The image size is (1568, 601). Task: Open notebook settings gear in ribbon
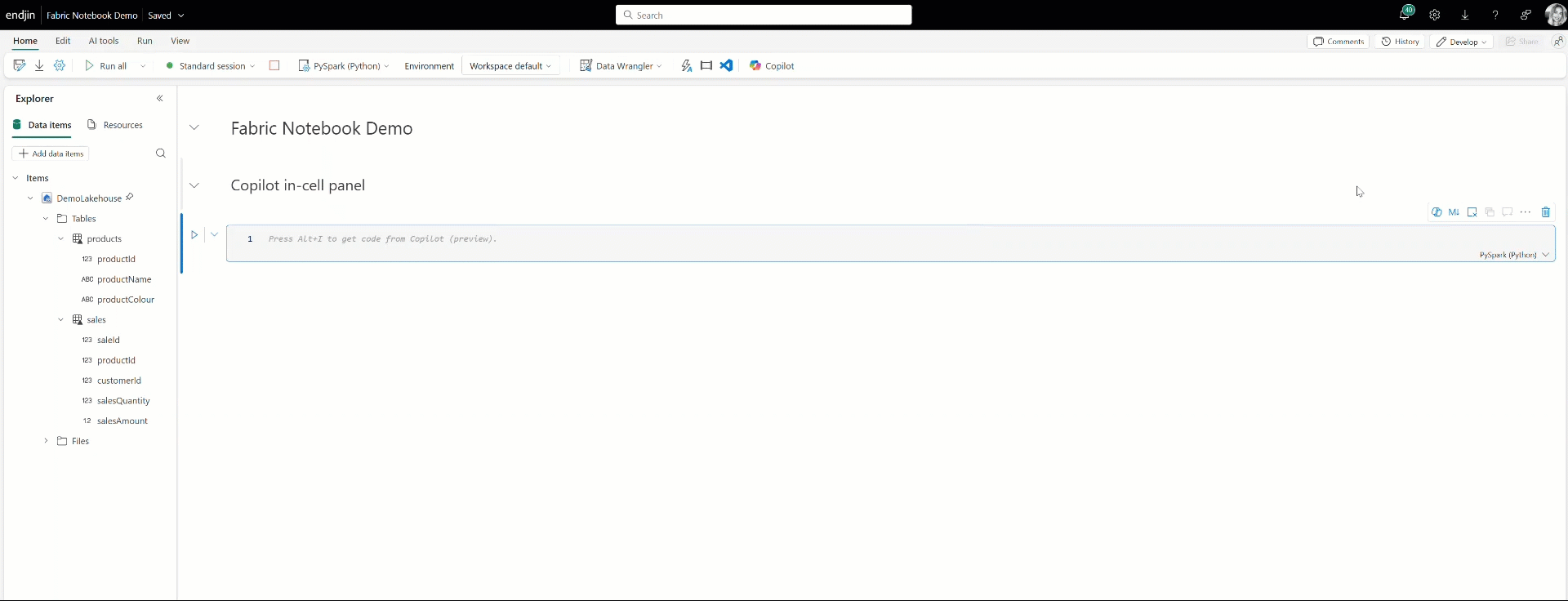pyautogui.click(x=60, y=65)
